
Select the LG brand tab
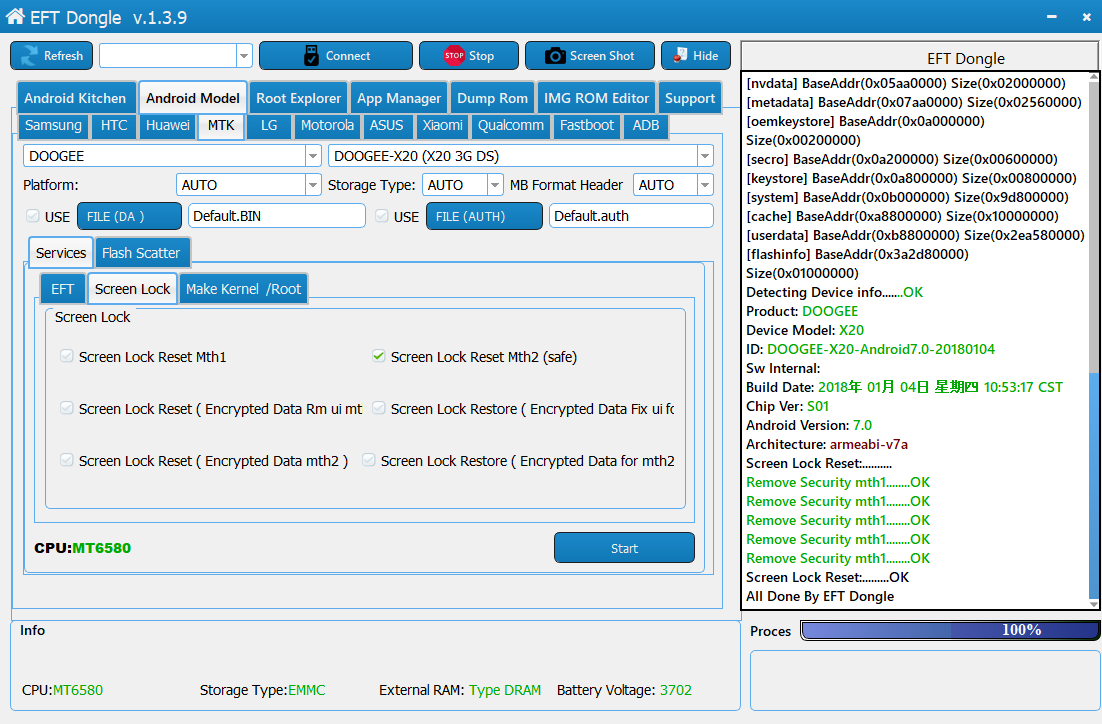pos(268,125)
